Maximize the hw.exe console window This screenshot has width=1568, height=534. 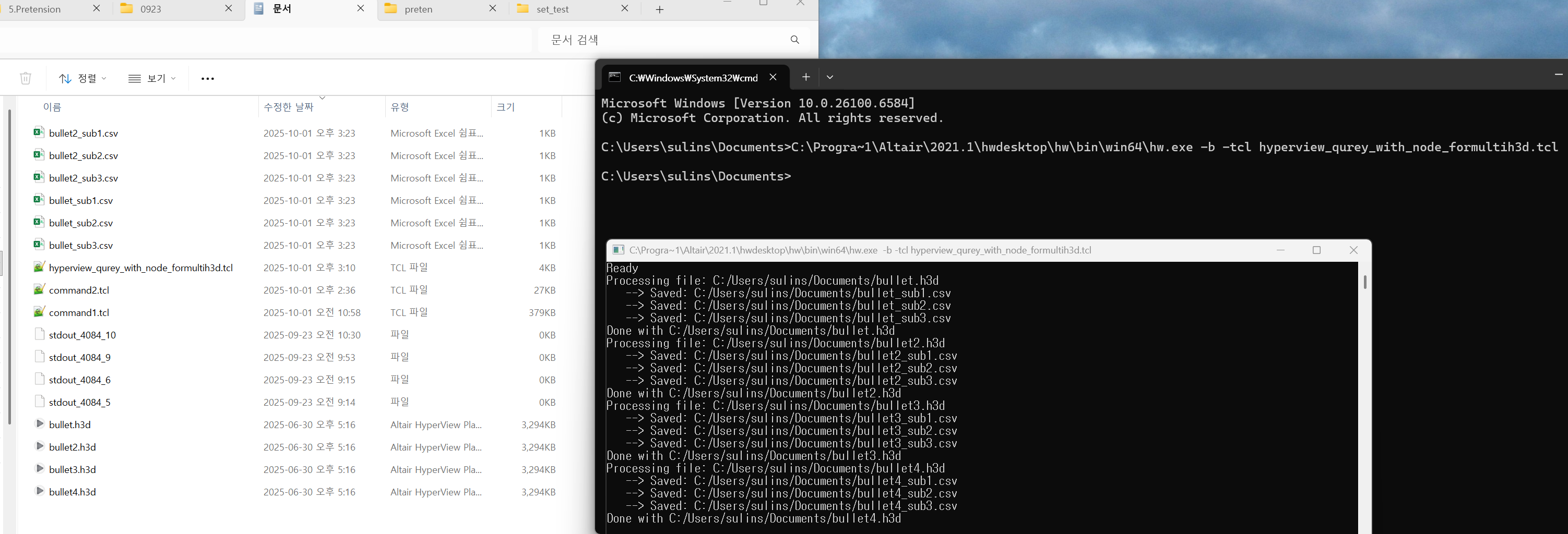point(1316,250)
